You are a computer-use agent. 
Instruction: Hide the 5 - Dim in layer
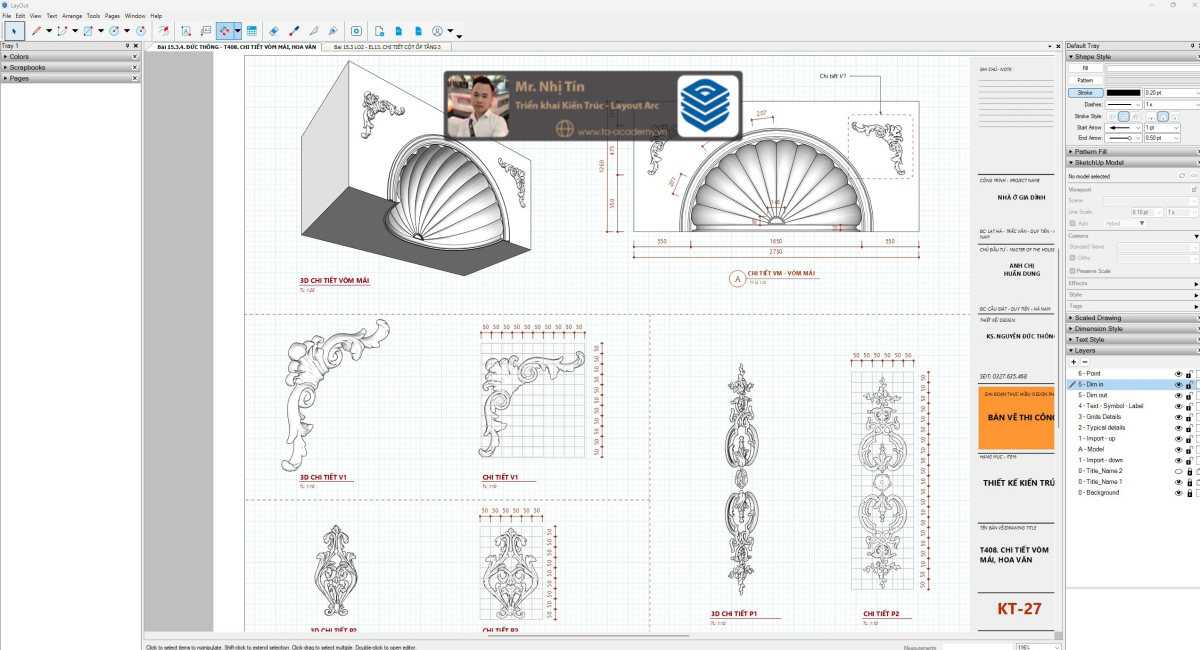[x=1178, y=384]
